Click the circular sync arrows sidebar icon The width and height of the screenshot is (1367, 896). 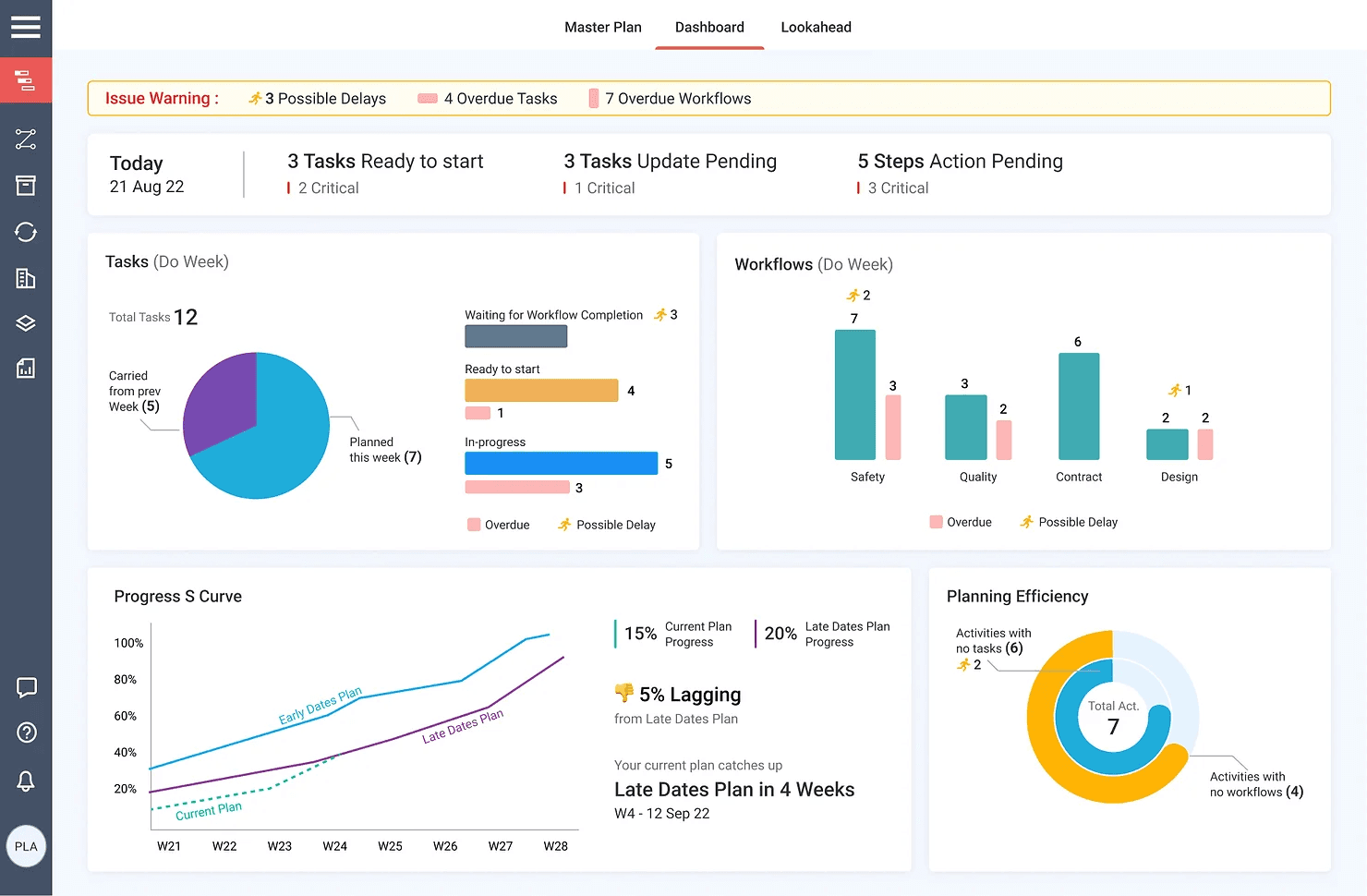pyautogui.click(x=26, y=232)
